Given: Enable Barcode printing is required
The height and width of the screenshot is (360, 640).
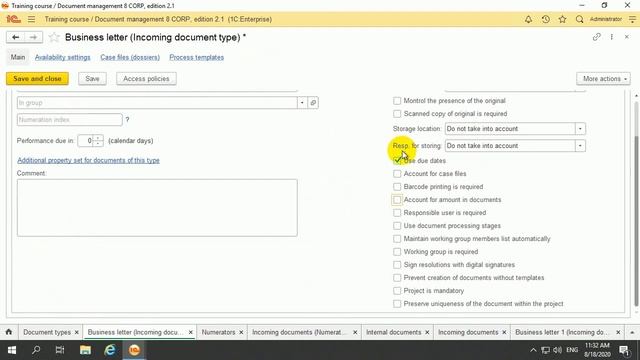Looking at the screenshot, I should (x=397, y=187).
